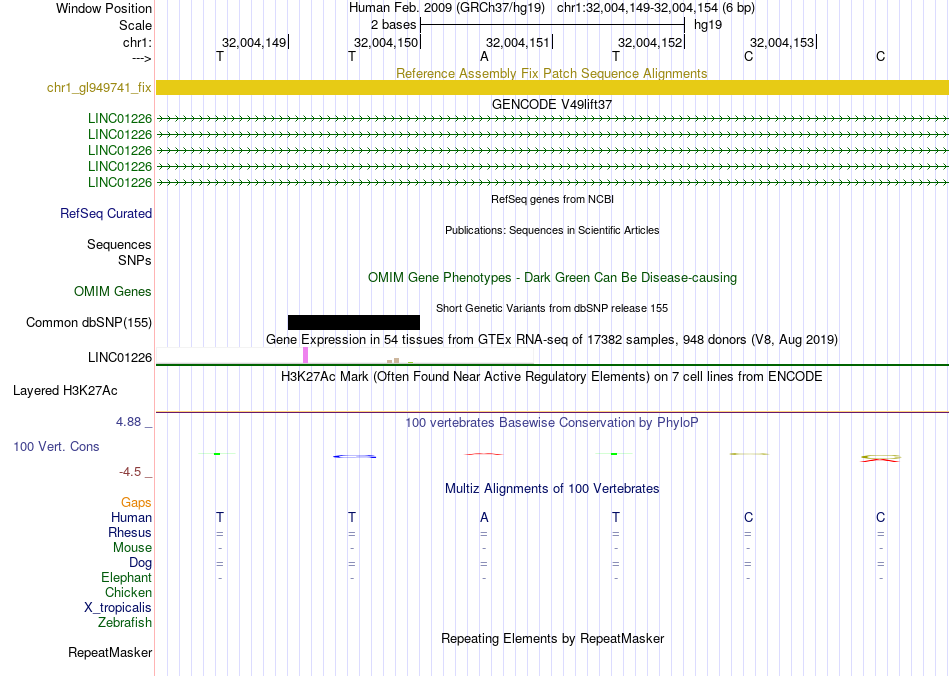The height and width of the screenshot is (676, 950).
Task: Click the LINC01226 label of the GTEx track
Action: (x=120, y=357)
